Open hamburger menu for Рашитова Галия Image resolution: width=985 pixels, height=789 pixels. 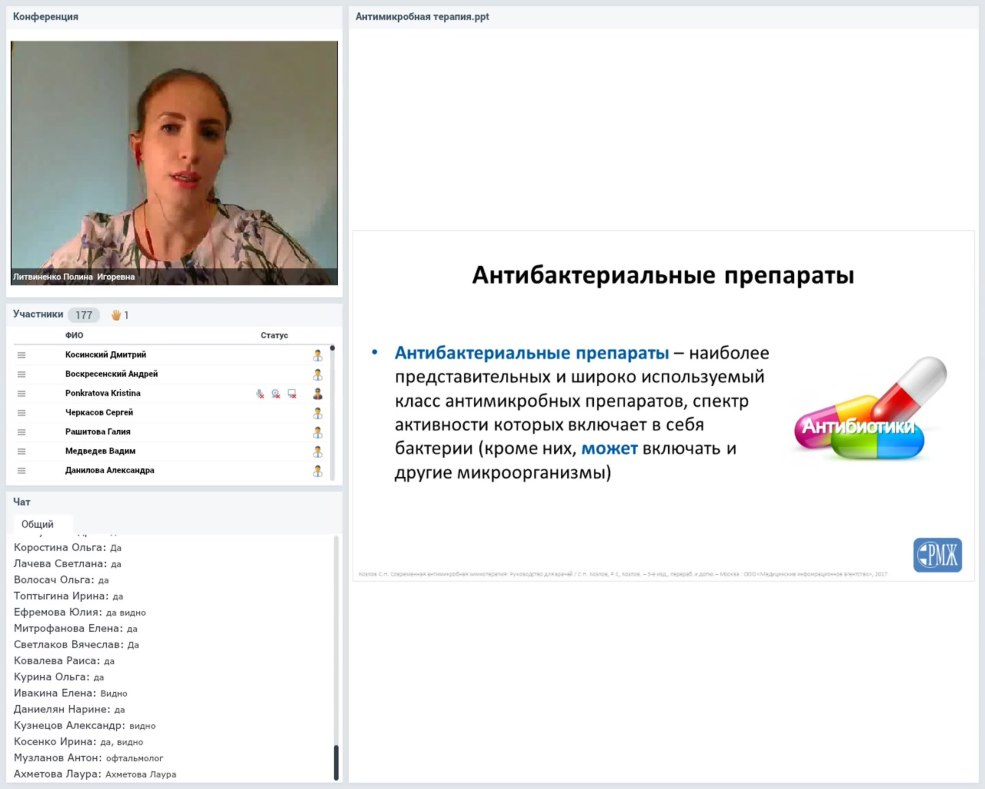click(x=21, y=432)
